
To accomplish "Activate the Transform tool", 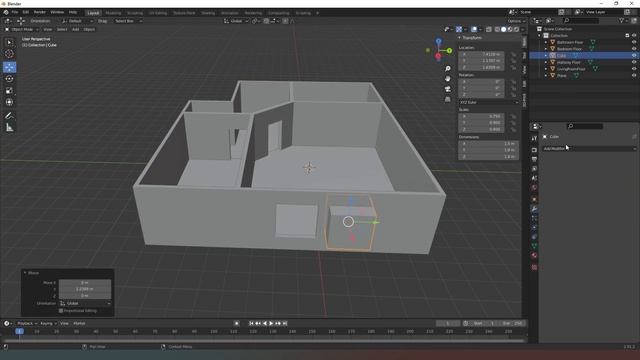I will click(x=9, y=102).
